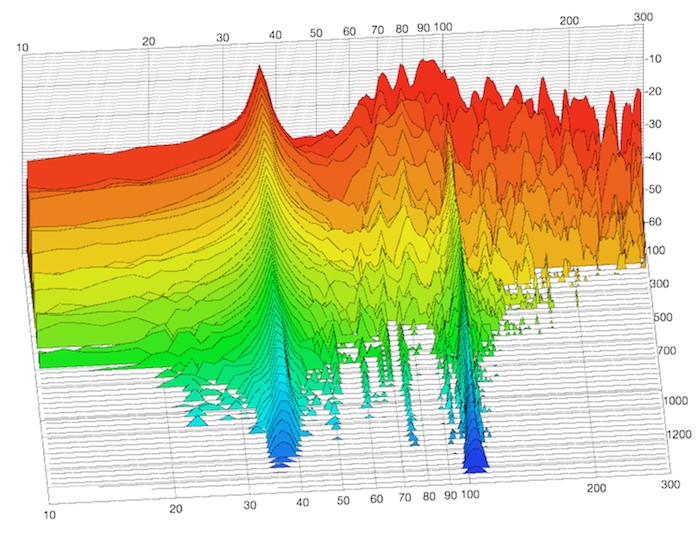Select the highest red crest near 90 Hz
Screen dimensions: 700x538
430,66
